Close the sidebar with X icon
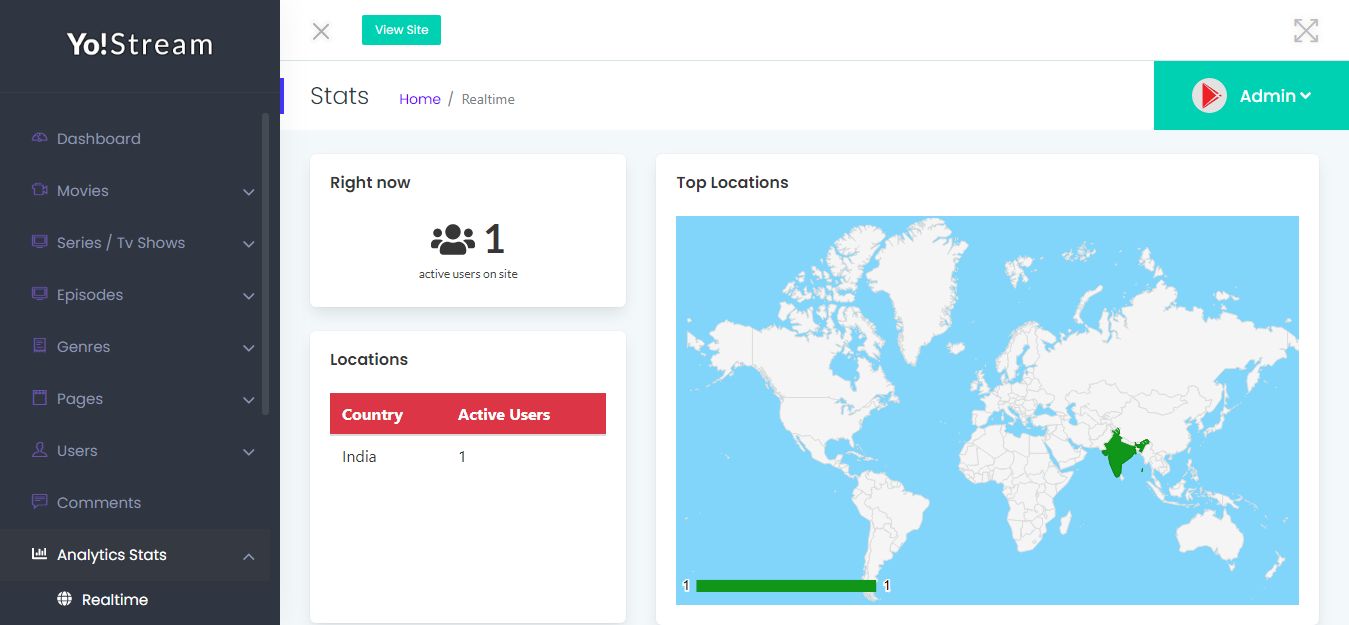 pos(321,31)
